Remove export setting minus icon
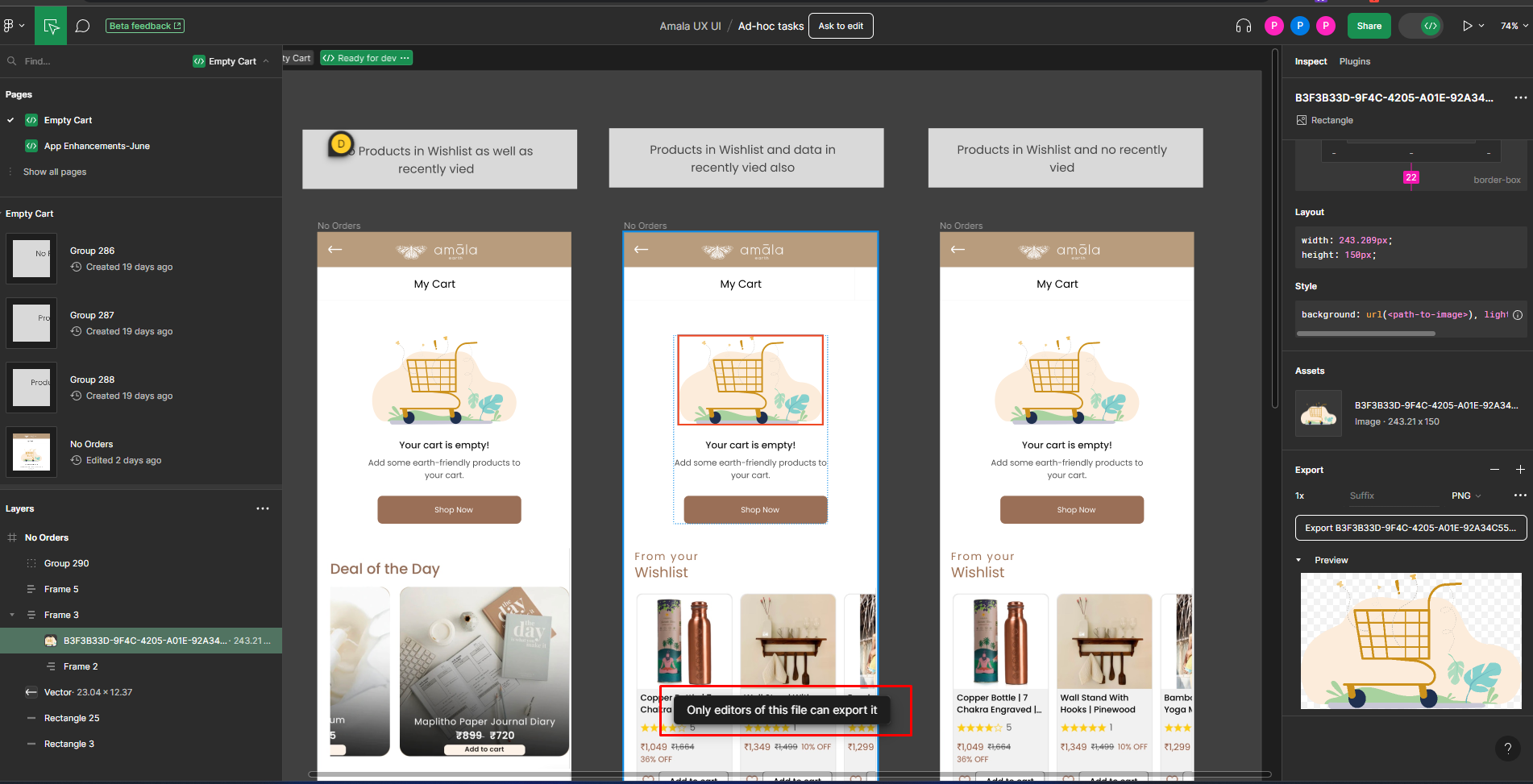 pos(1494,470)
